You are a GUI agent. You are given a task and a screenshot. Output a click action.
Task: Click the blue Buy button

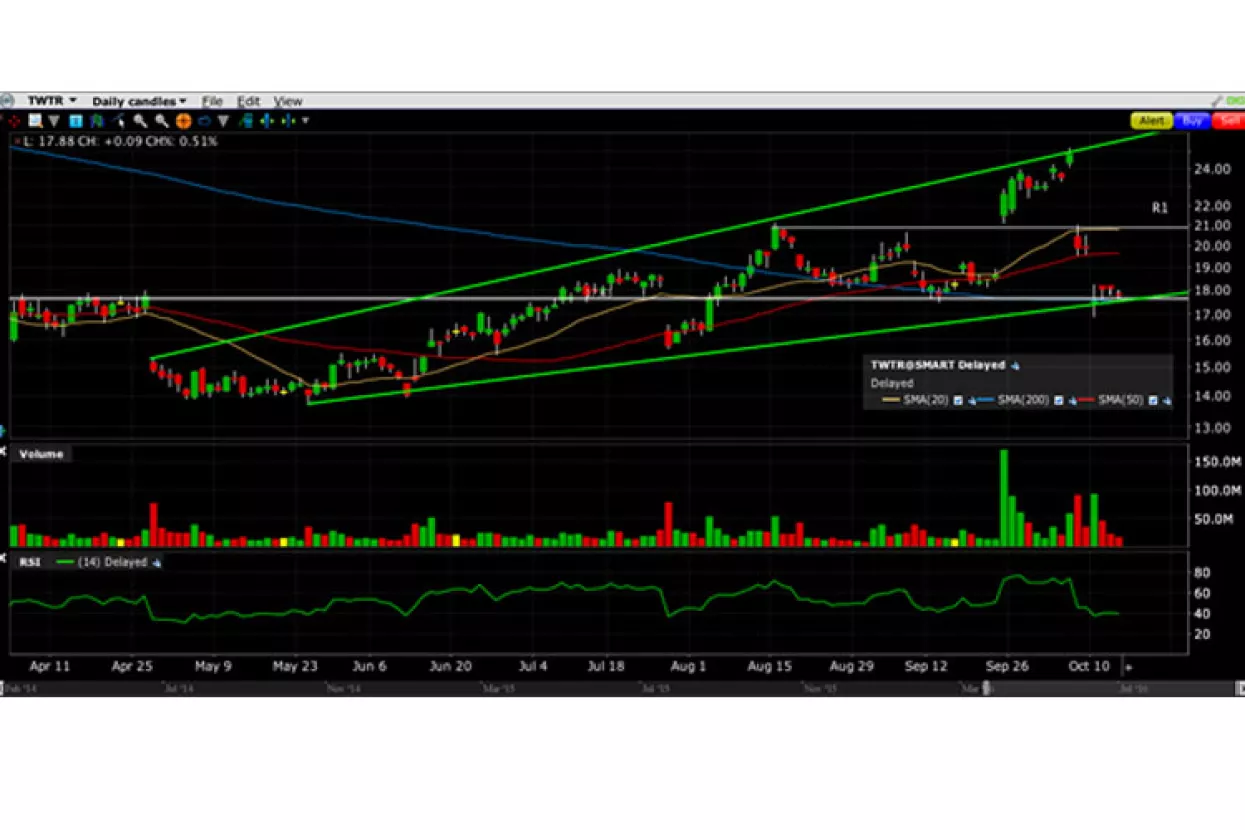coord(1192,121)
